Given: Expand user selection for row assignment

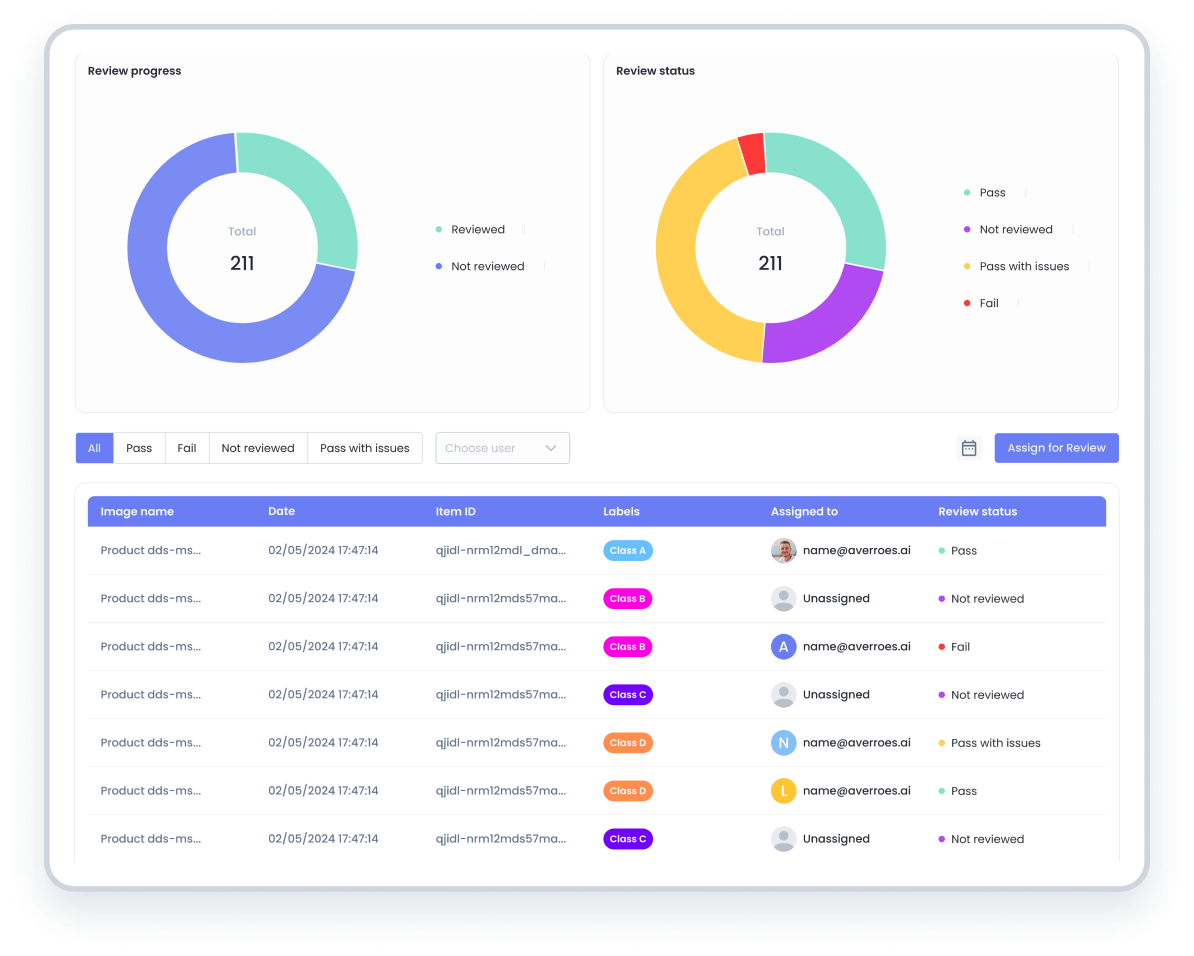Looking at the screenshot, I should (502, 447).
